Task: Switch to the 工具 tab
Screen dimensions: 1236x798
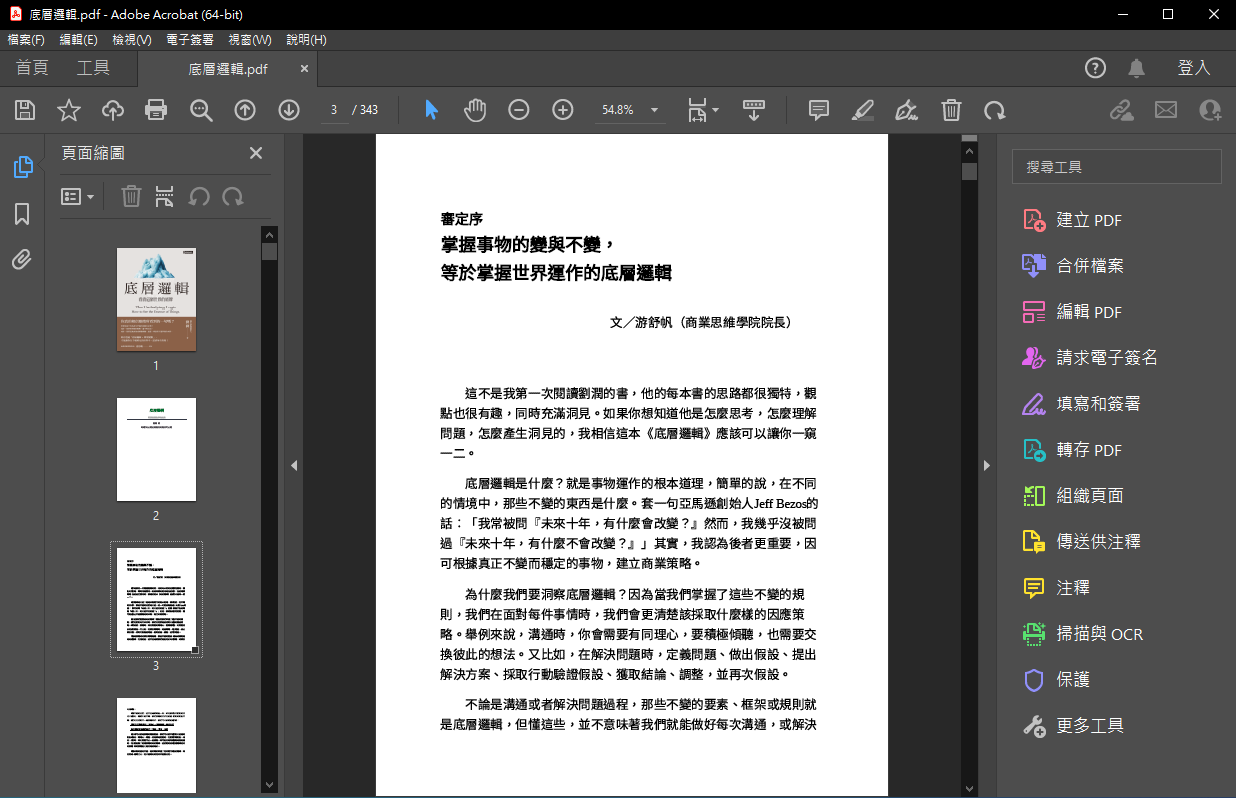Action: [93, 68]
